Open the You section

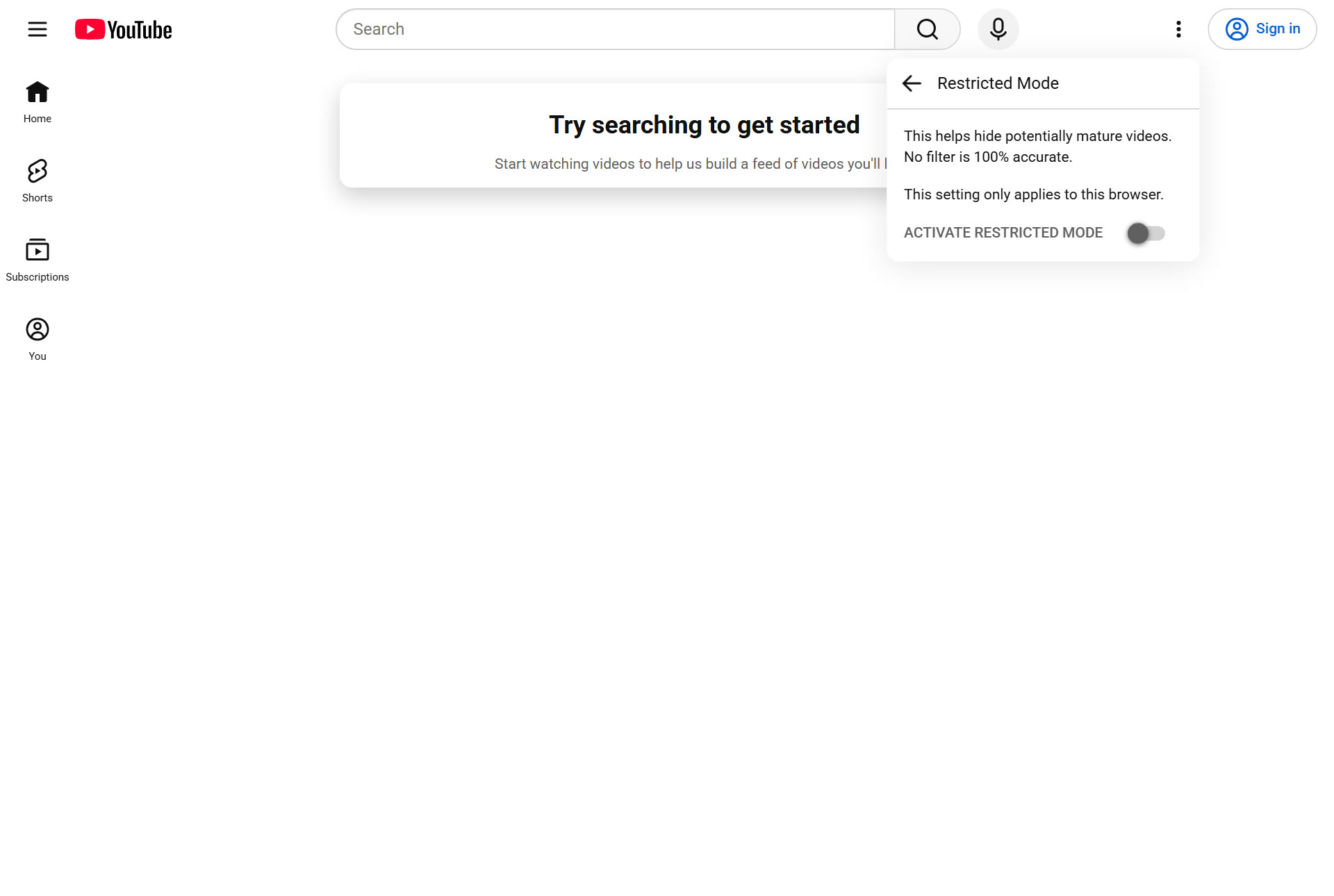tap(38, 340)
